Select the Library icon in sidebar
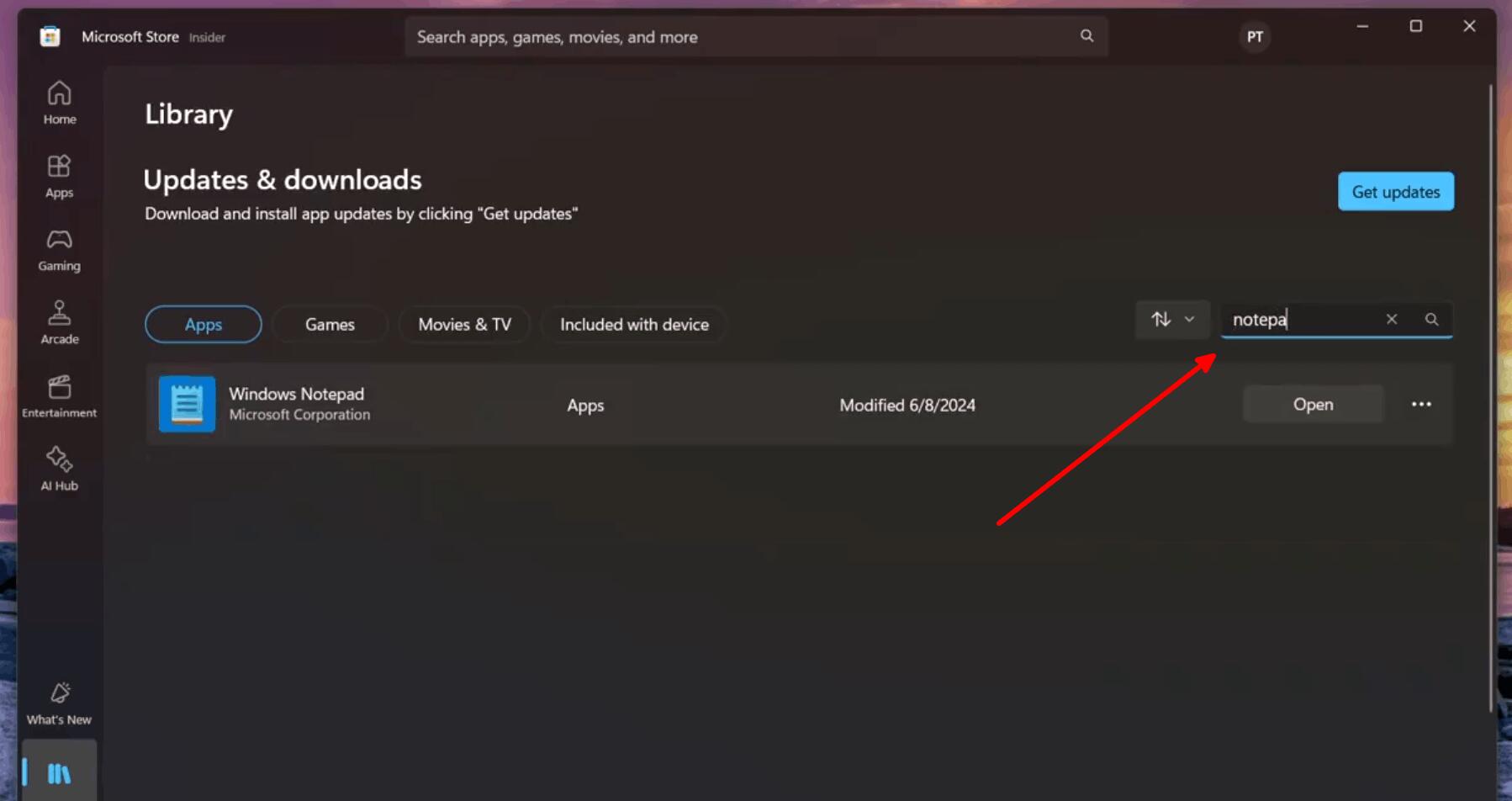The width and height of the screenshot is (1512, 801). click(x=59, y=772)
